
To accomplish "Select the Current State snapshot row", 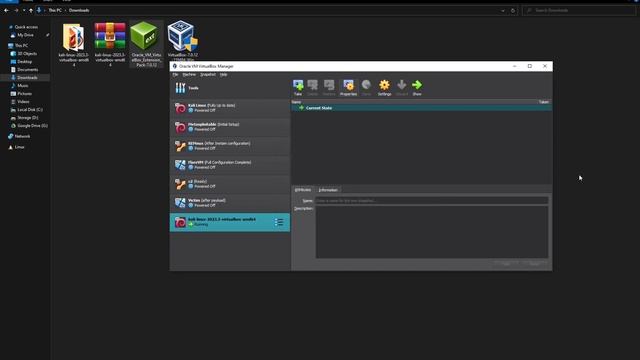I will 421,108.
